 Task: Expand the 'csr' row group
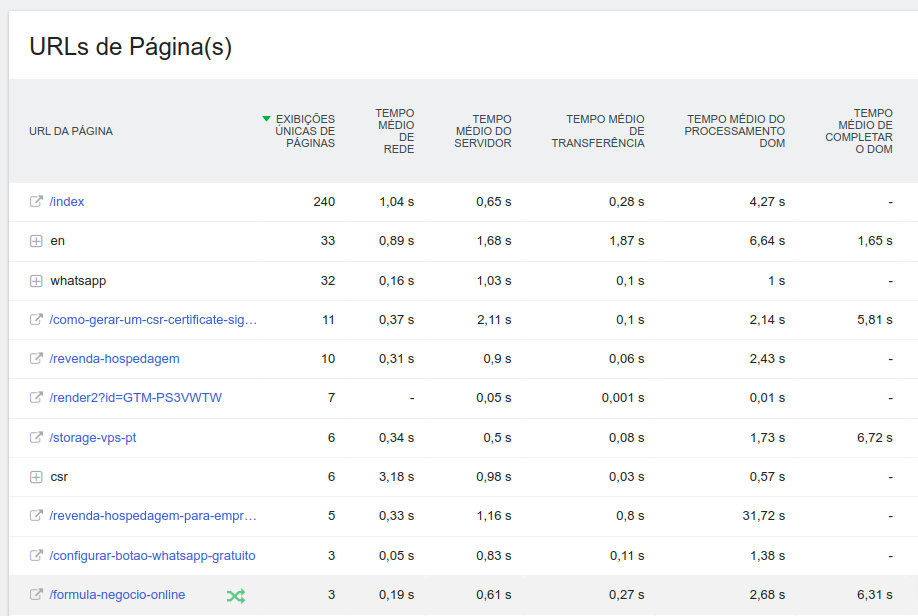tap(36, 477)
